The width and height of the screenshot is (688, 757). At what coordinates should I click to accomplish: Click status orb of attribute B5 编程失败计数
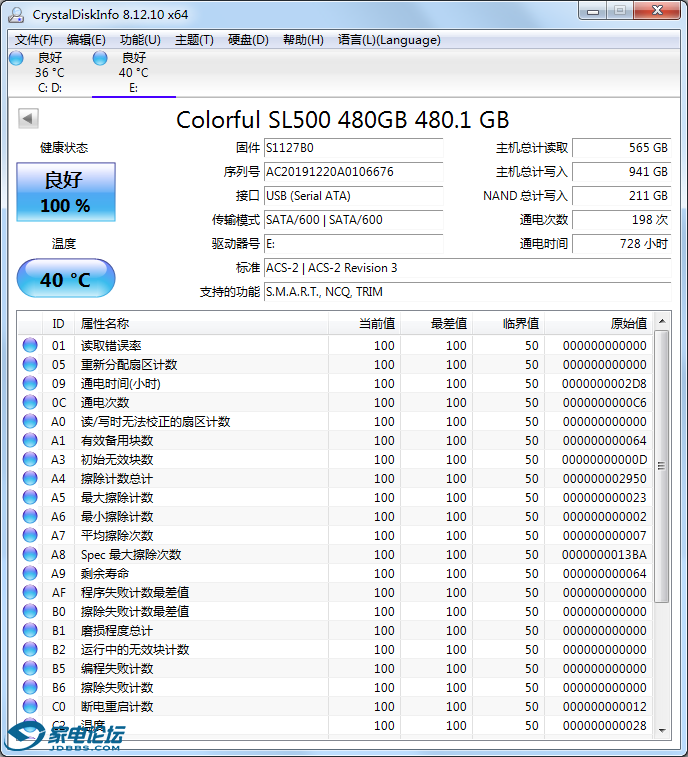pyautogui.click(x=30, y=668)
